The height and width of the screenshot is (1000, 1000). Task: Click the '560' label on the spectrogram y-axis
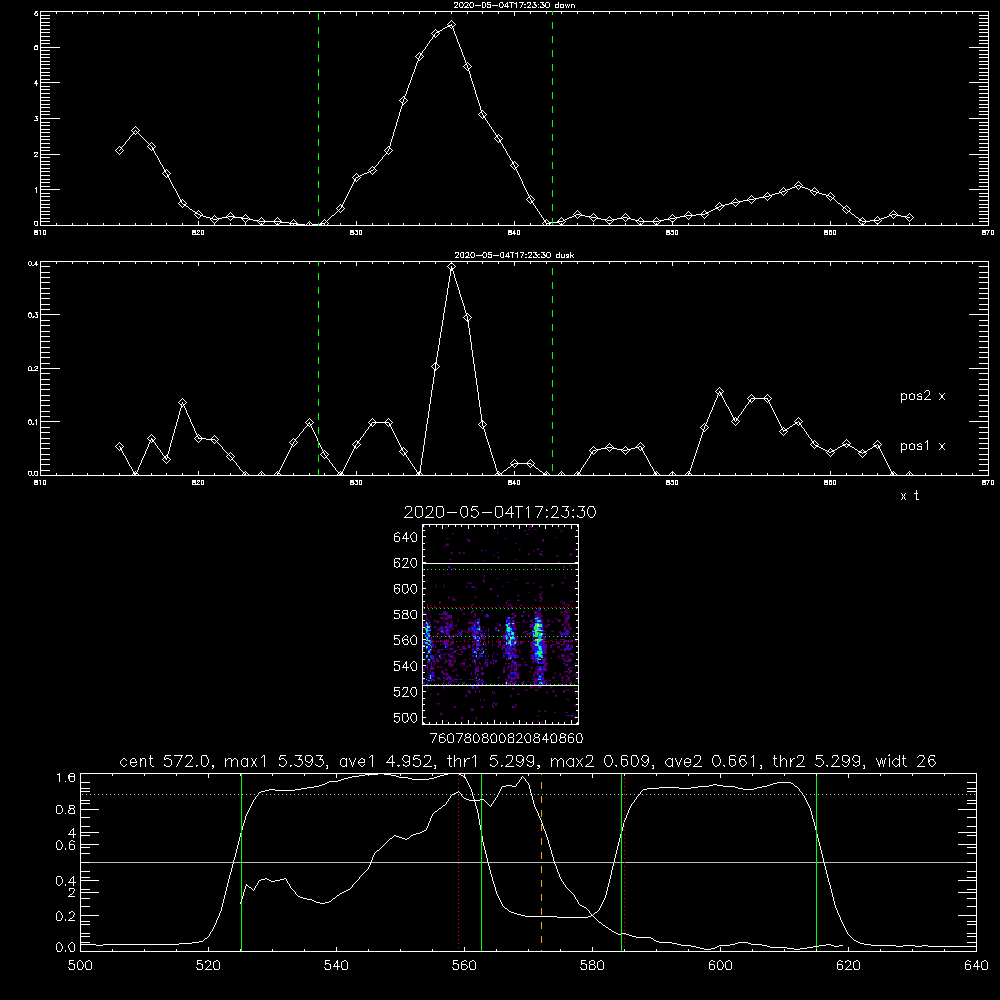[x=405, y=641]
